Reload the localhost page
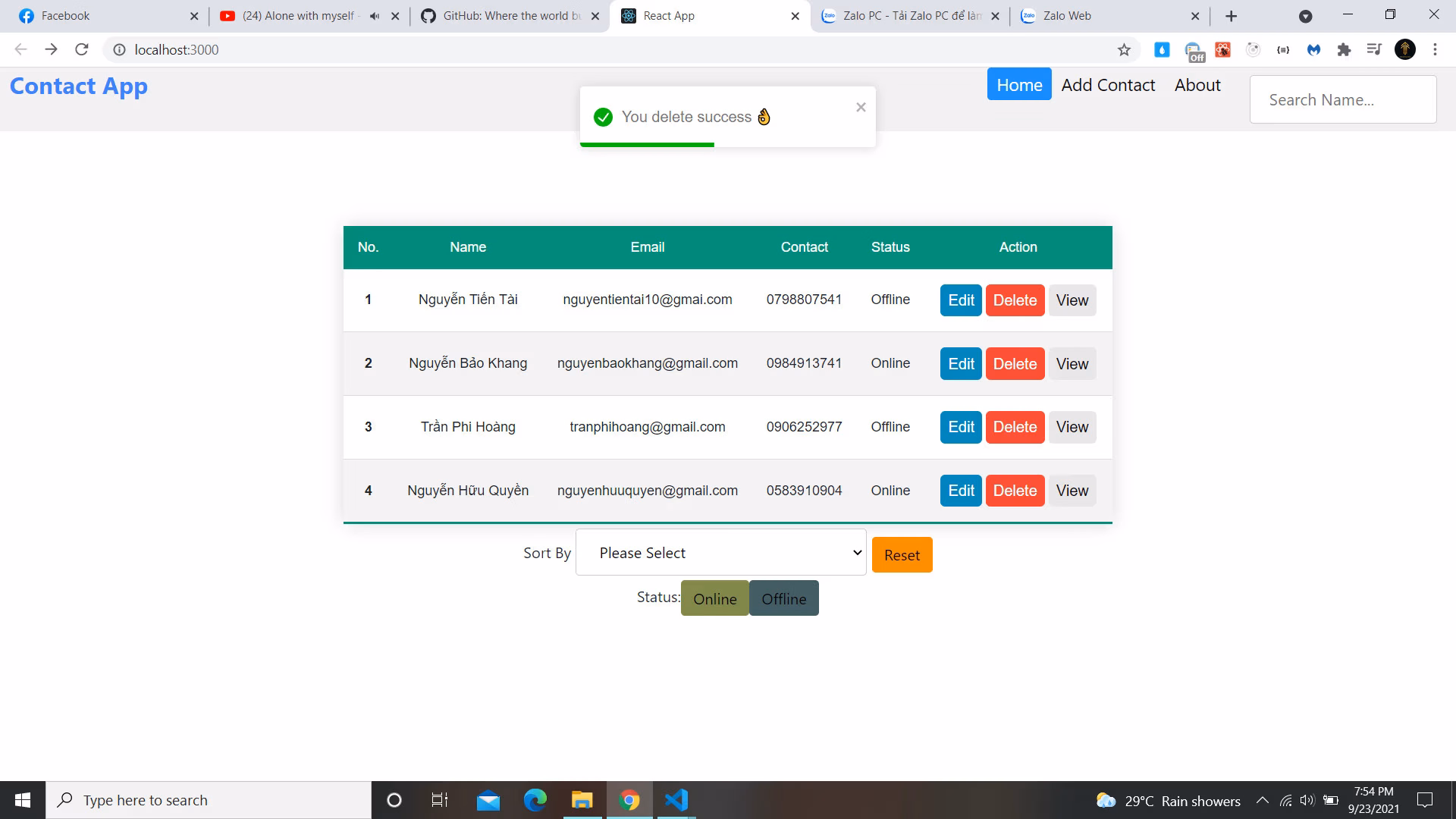1456x819 pixels. coord(82,49)
